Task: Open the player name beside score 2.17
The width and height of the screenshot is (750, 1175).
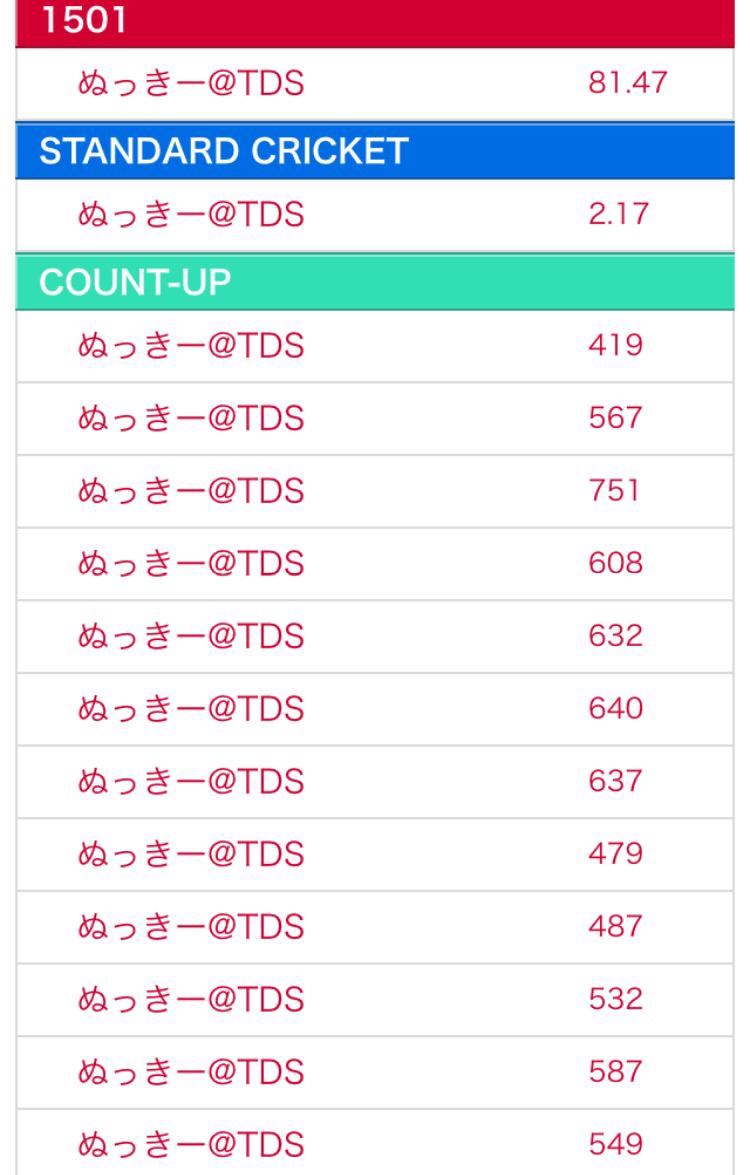Action: click(190, 215)
